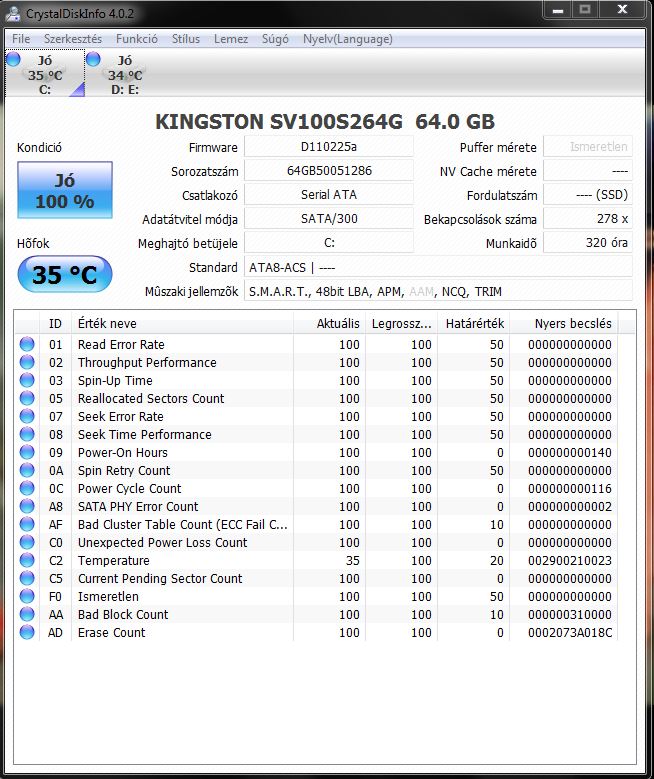Click the working hours field 320 óra
Image resolution: width=654 pixels, height=779 pixels.
pos(587,242)
